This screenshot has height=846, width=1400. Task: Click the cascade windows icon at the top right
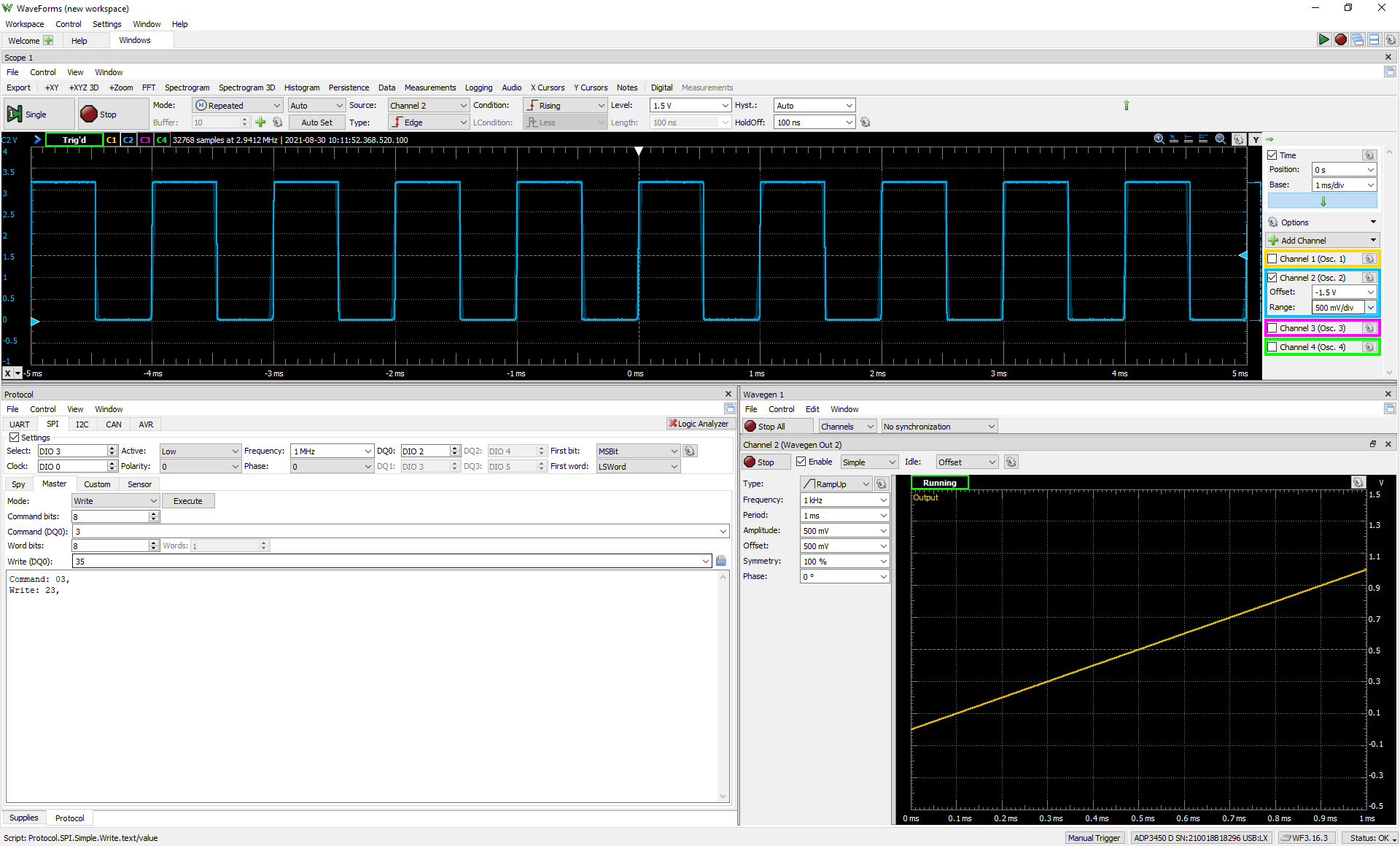pos(1358,40)
